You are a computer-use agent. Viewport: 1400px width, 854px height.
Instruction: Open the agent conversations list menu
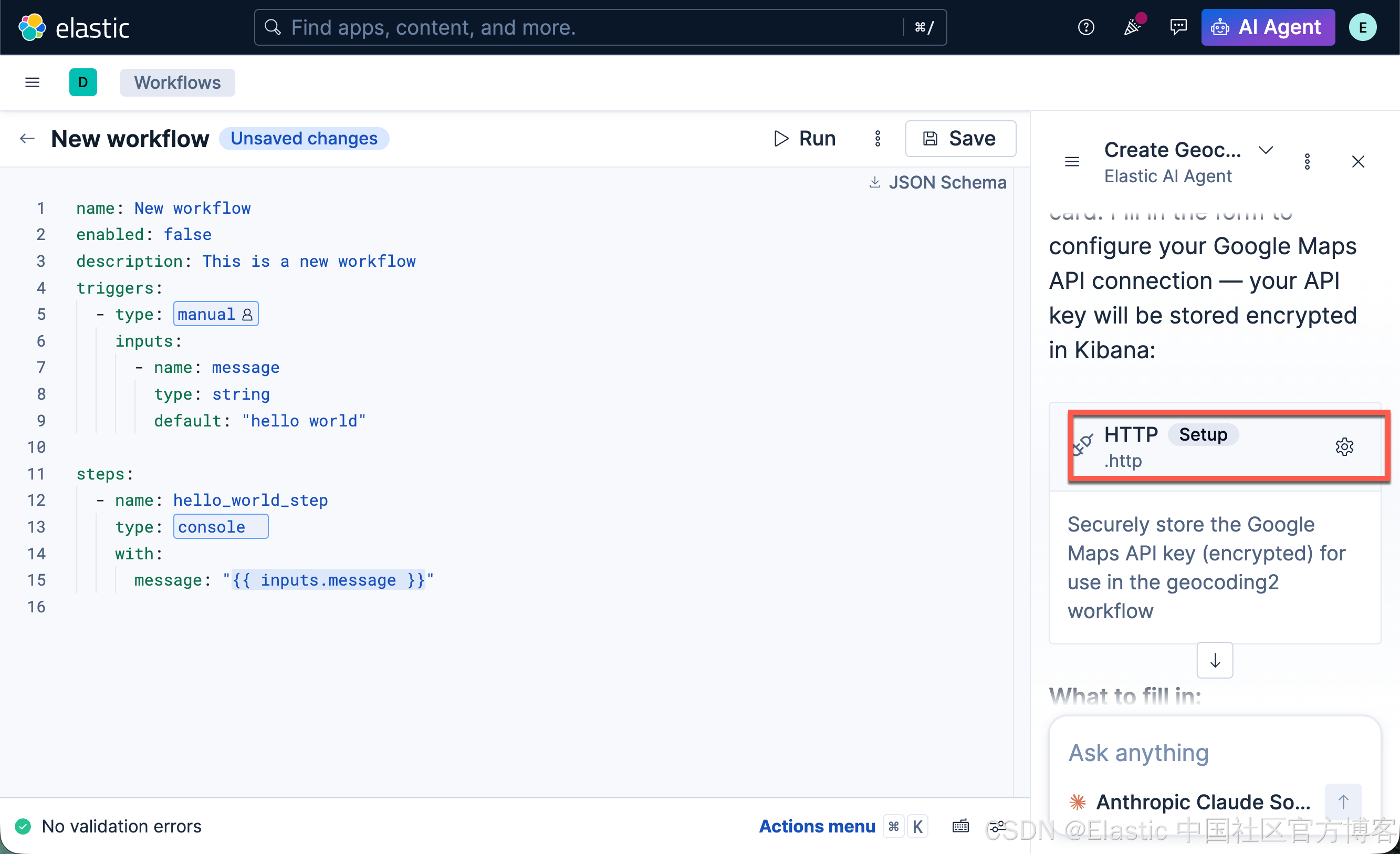(x=1072, y=162)
